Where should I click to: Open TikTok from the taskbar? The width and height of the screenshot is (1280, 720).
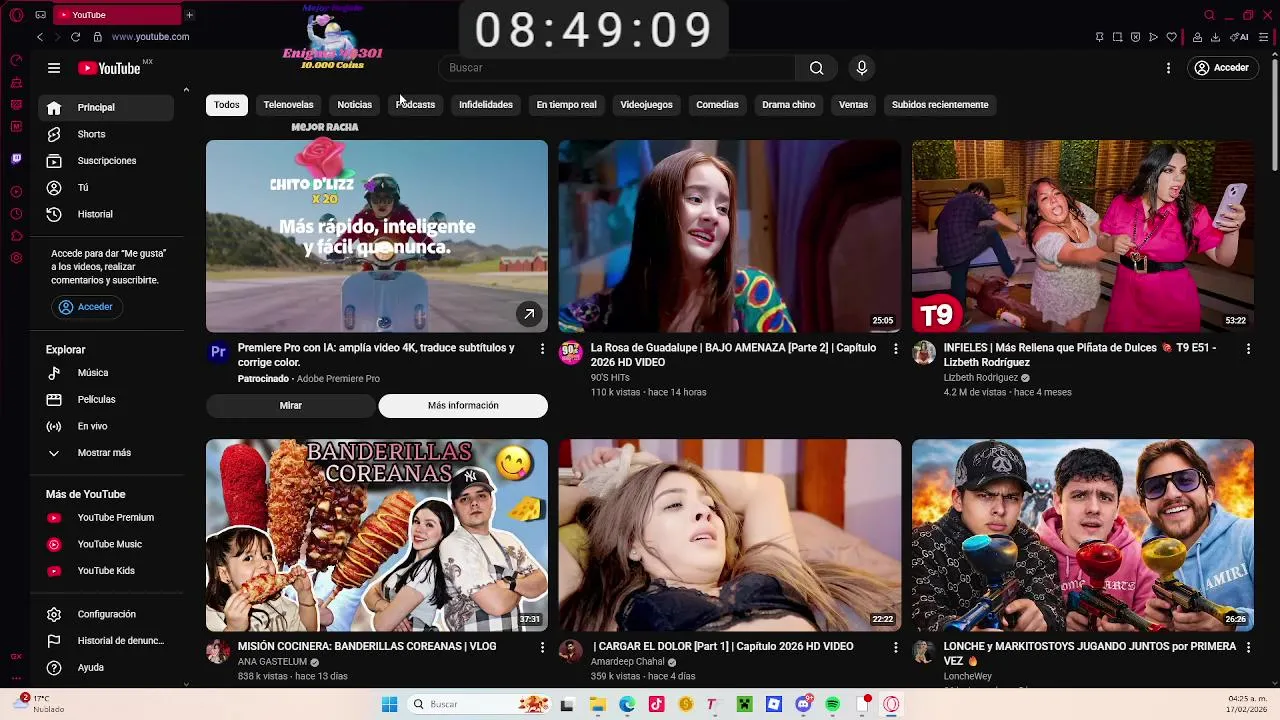click(656, 705)
